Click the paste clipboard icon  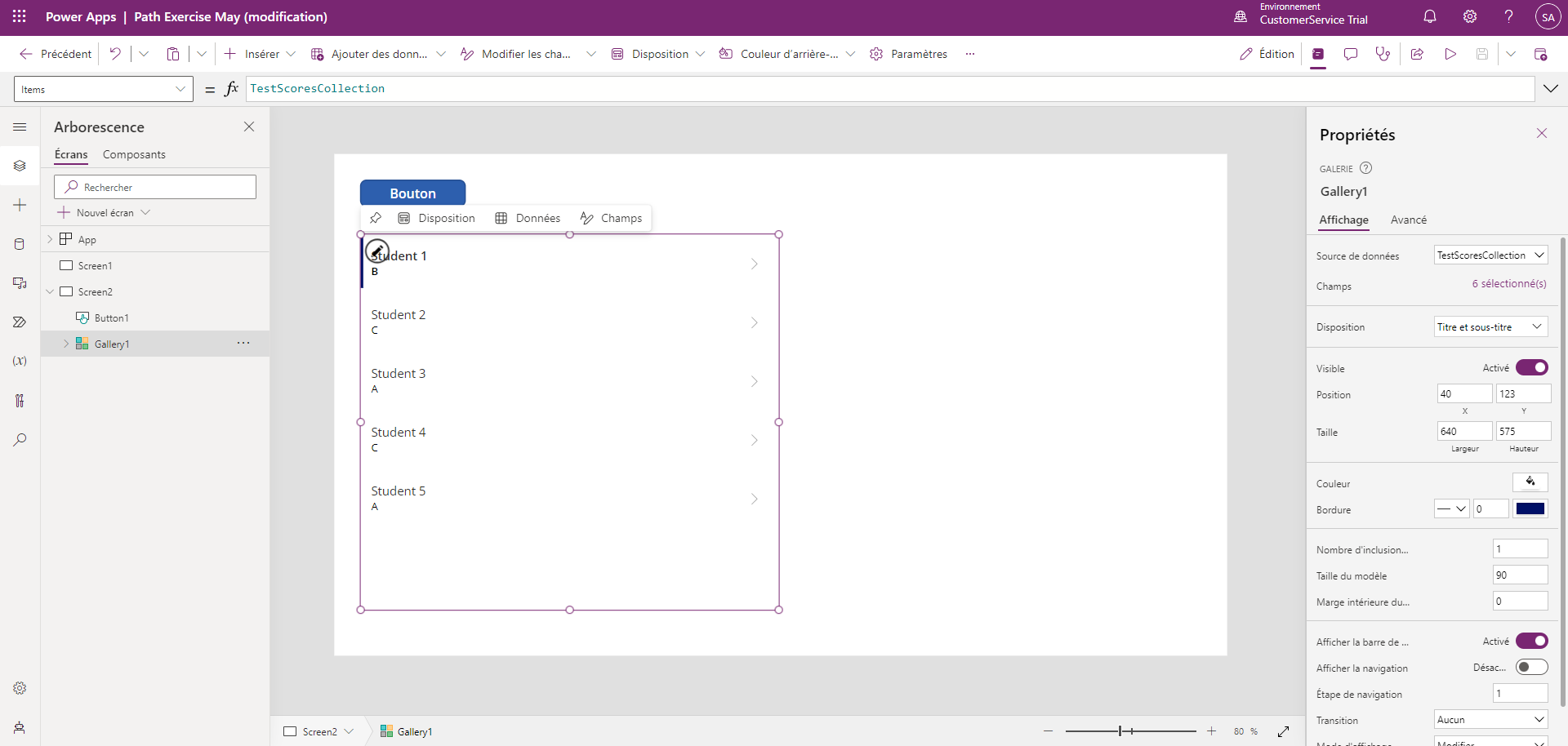[173, 54]
